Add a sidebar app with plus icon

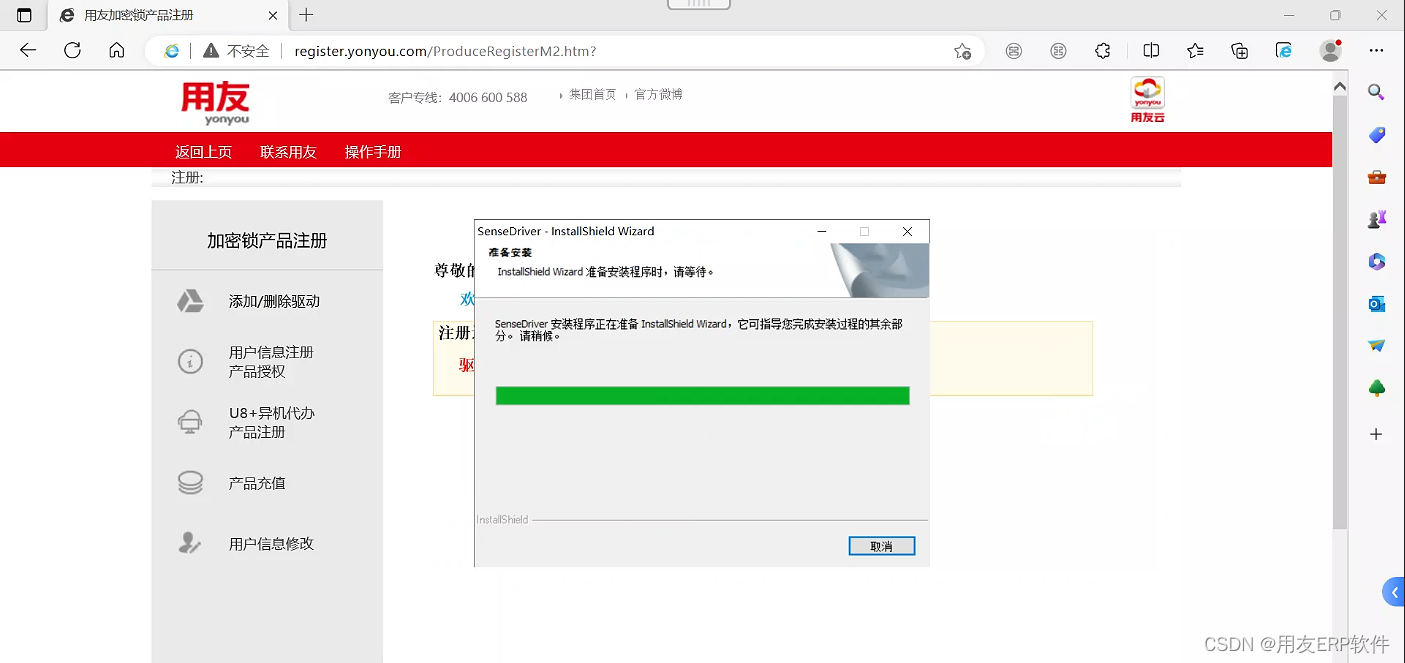click(1377, 434)
